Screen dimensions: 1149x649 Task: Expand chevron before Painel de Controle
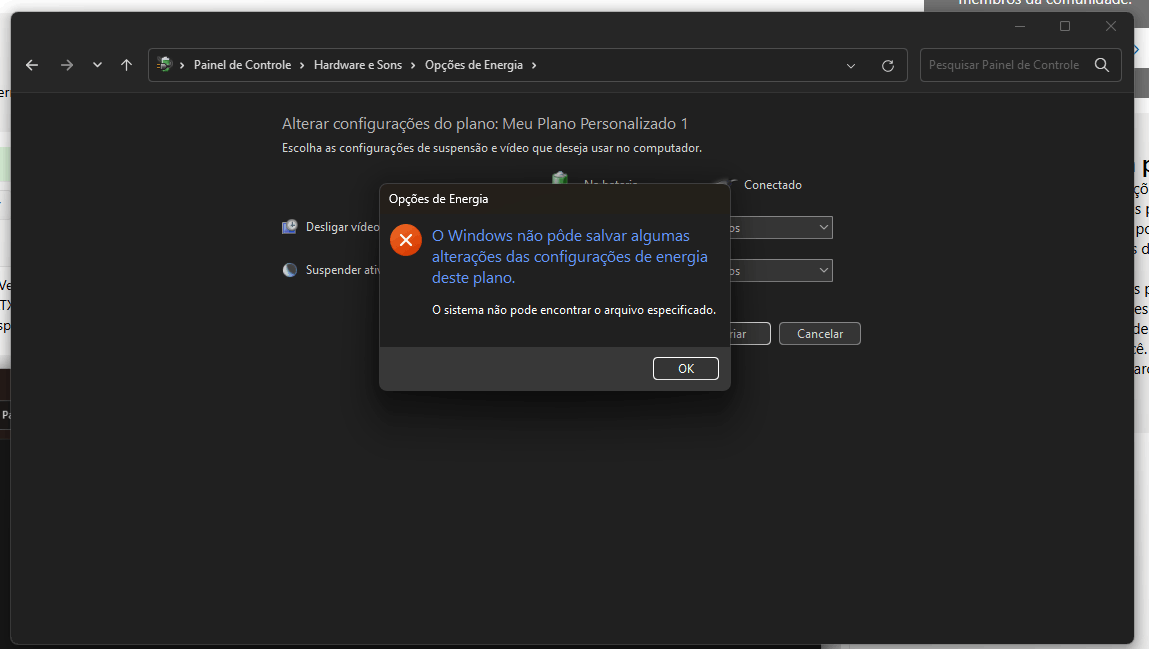coord(182,65)
